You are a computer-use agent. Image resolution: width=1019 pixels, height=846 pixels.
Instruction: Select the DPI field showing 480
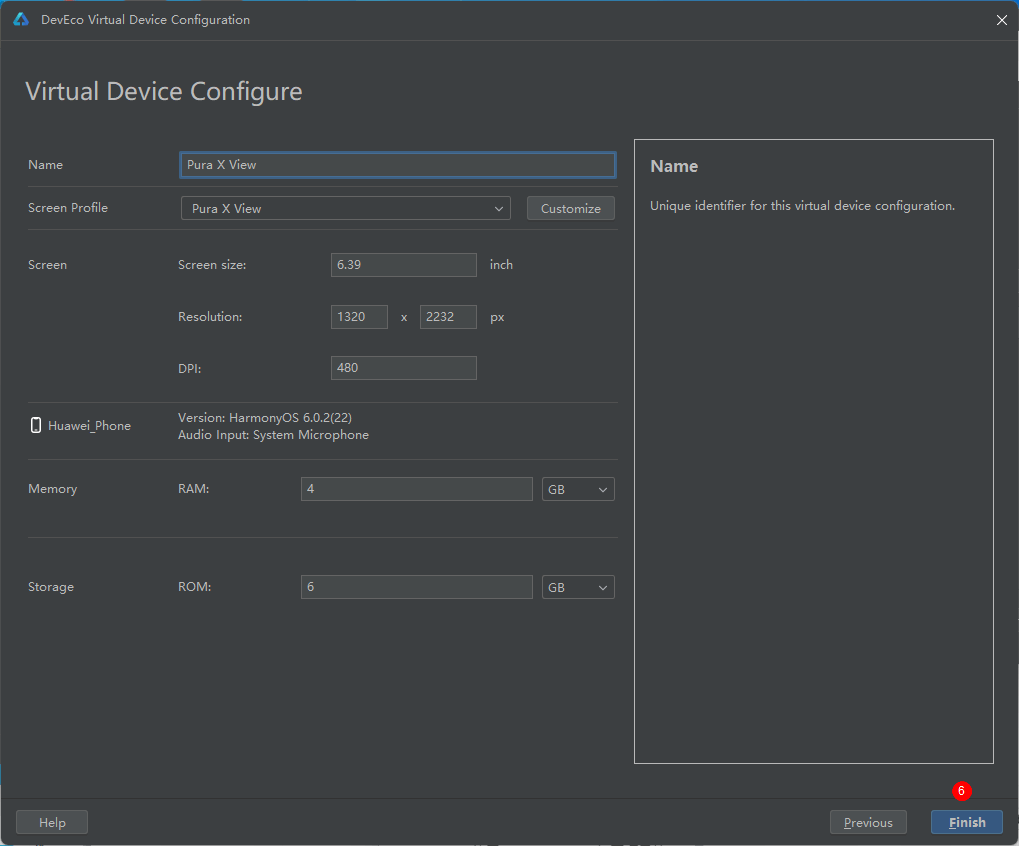[x=404, y=368]
